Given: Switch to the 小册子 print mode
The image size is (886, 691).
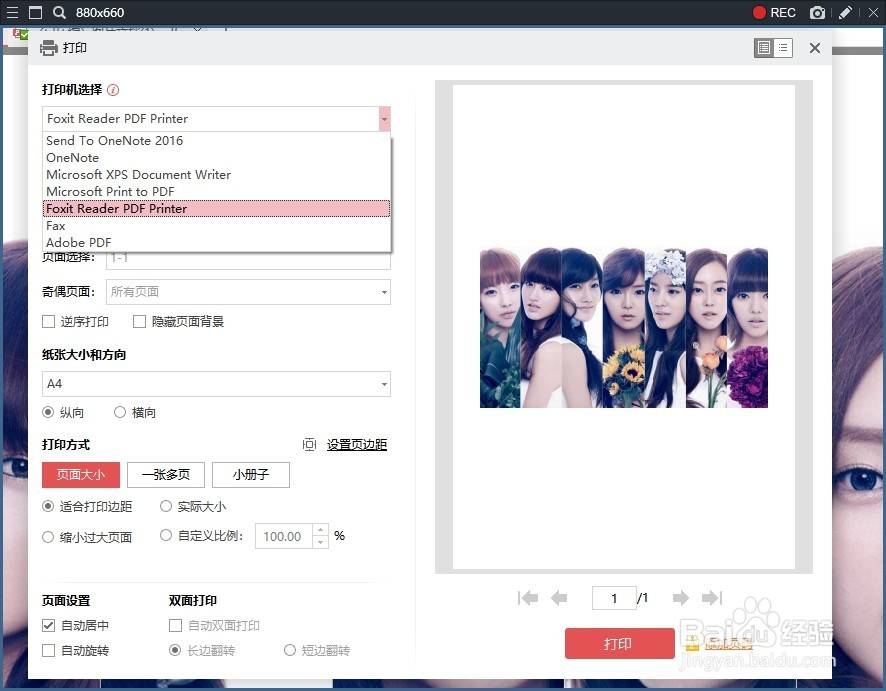Looking at the screenshot, I should [x=251, y=475].
